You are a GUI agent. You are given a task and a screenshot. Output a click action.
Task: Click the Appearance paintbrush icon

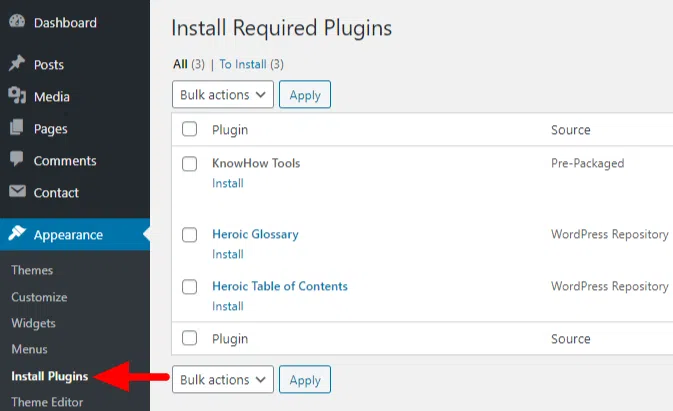[x=17, y=235]
